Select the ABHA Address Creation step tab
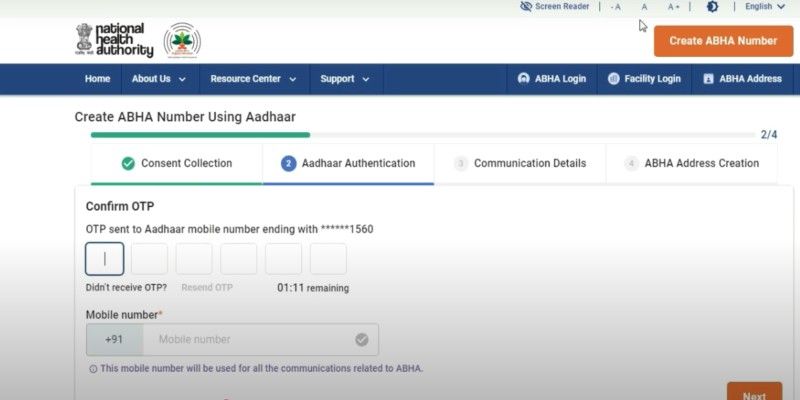The width and height of the screenshot is (800, 400). tap(692, 164)
